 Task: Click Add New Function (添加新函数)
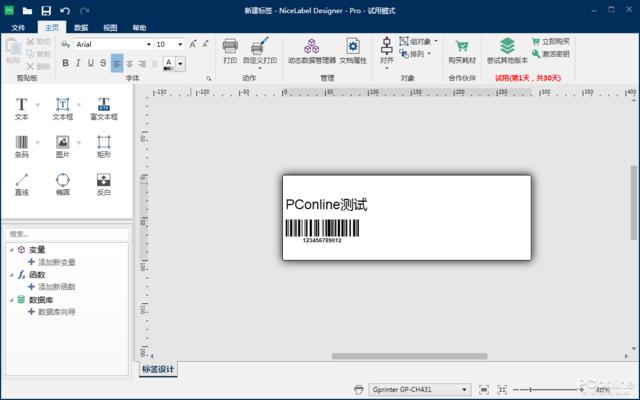(52, 287)
